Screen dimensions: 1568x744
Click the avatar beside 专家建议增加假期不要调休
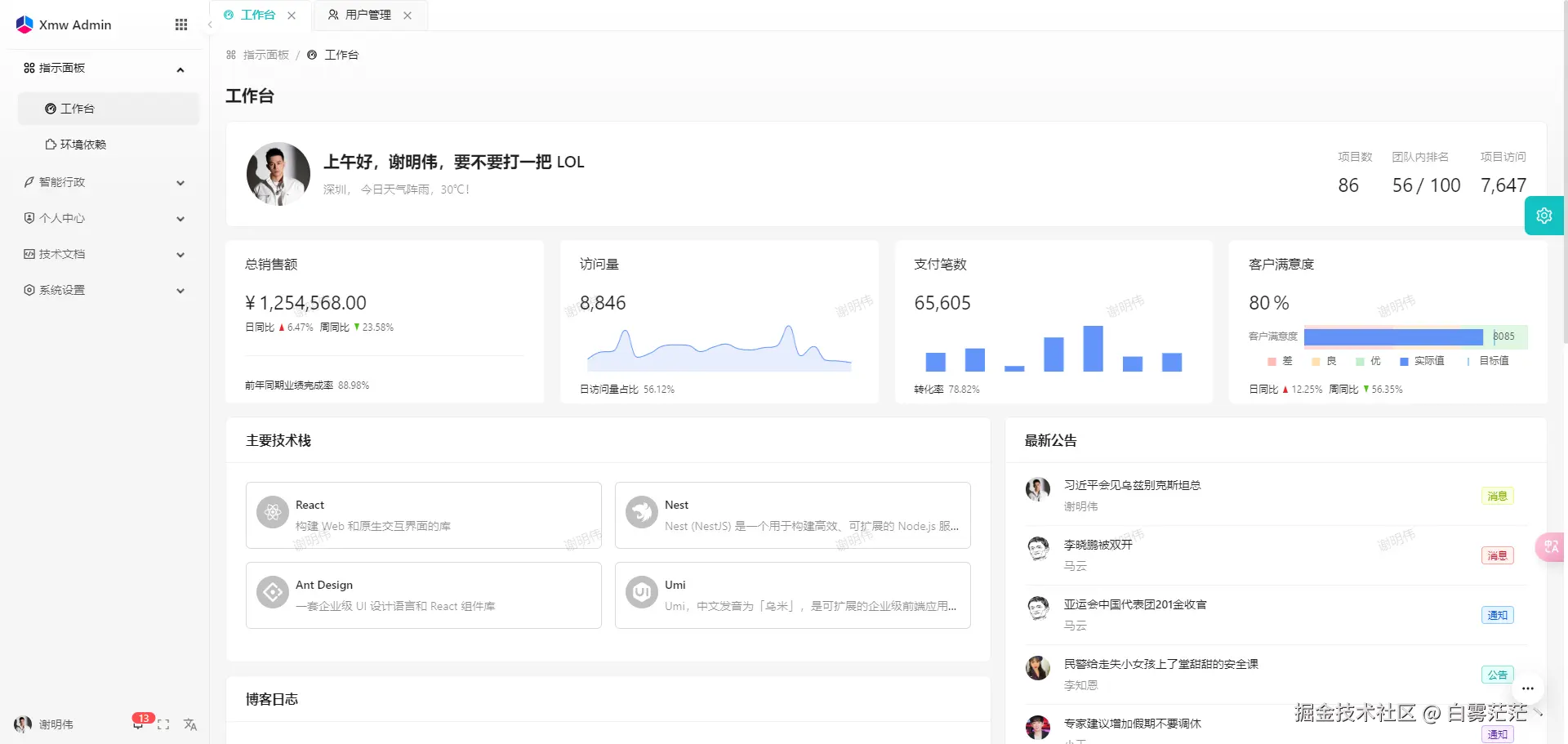(1038, 728)
